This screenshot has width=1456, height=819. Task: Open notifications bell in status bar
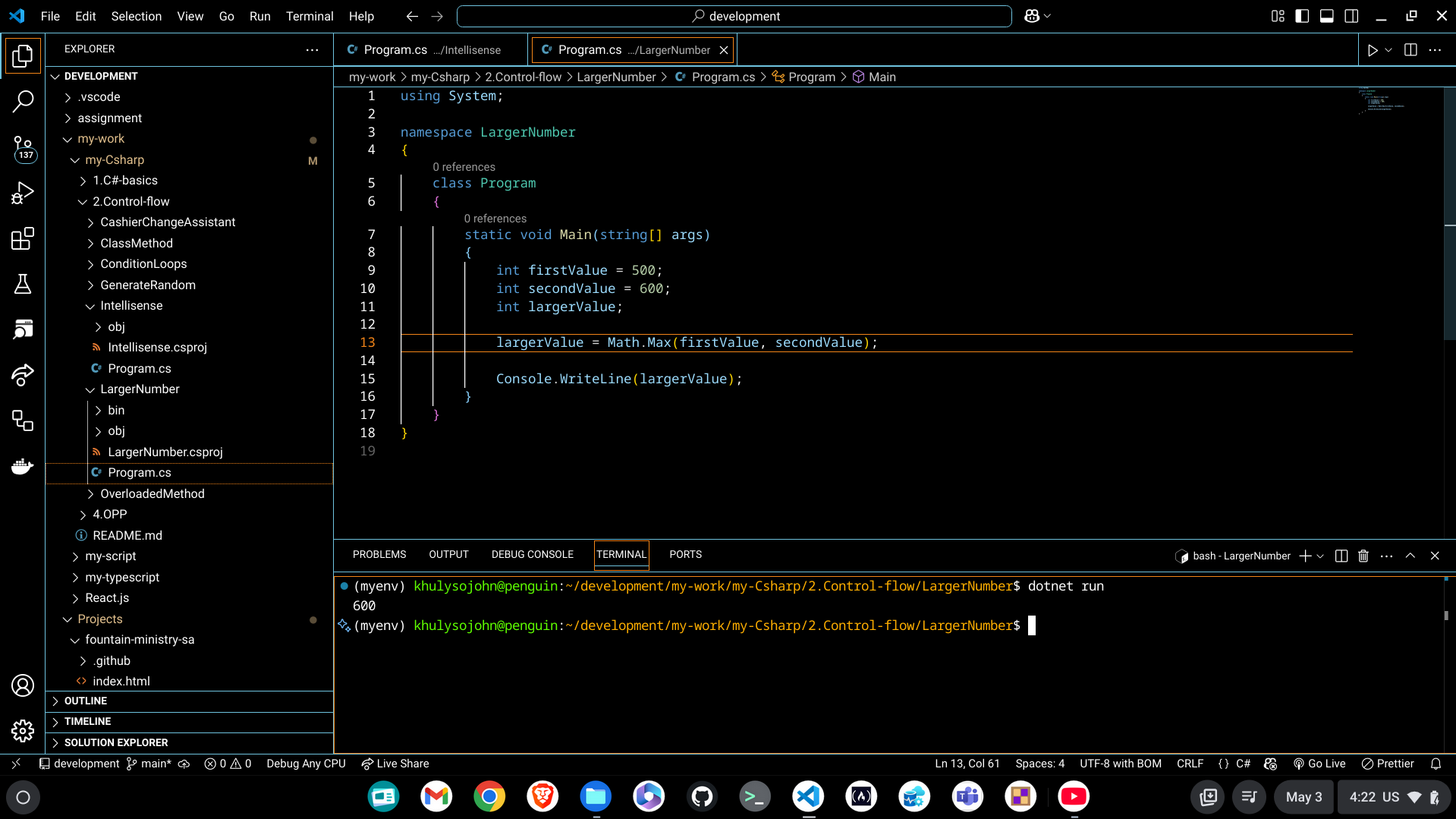tap(1436, 764)
